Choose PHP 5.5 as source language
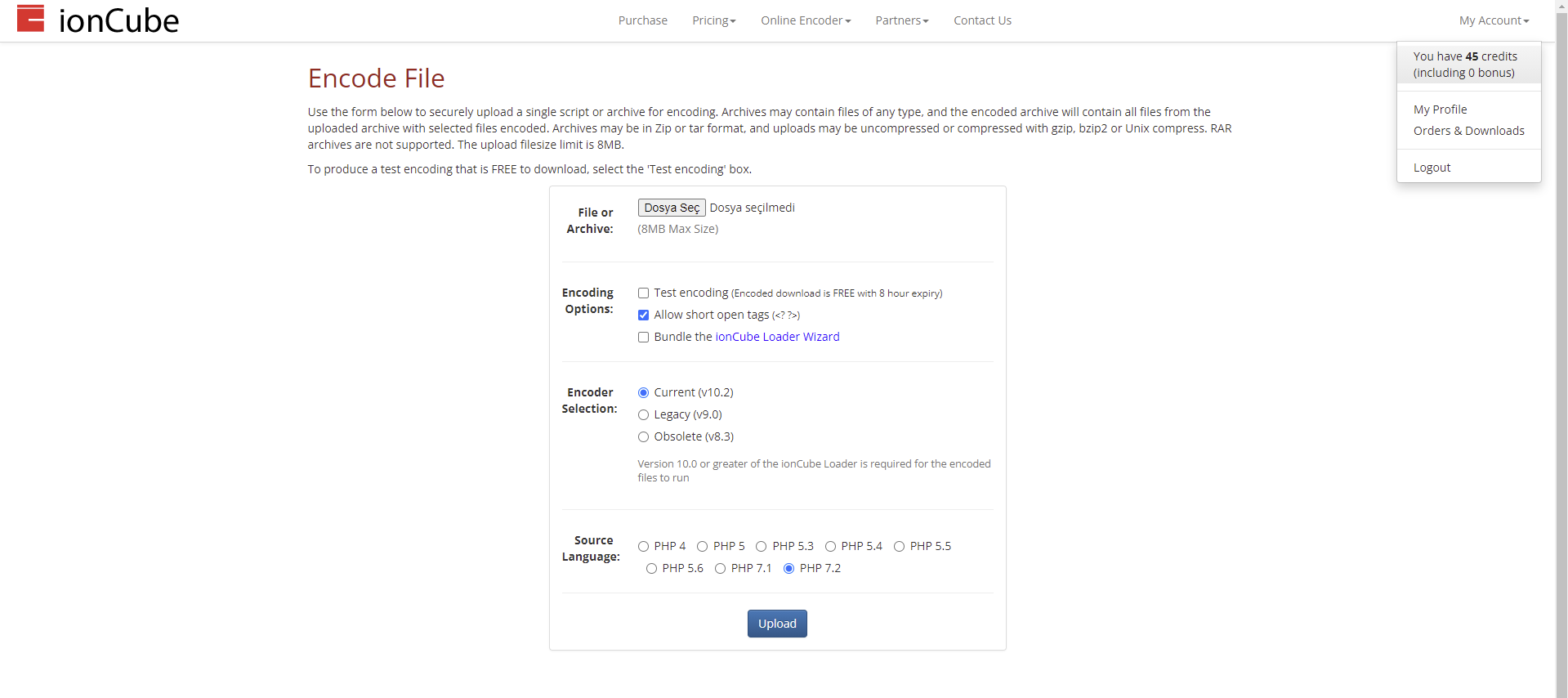 [899, 547]
